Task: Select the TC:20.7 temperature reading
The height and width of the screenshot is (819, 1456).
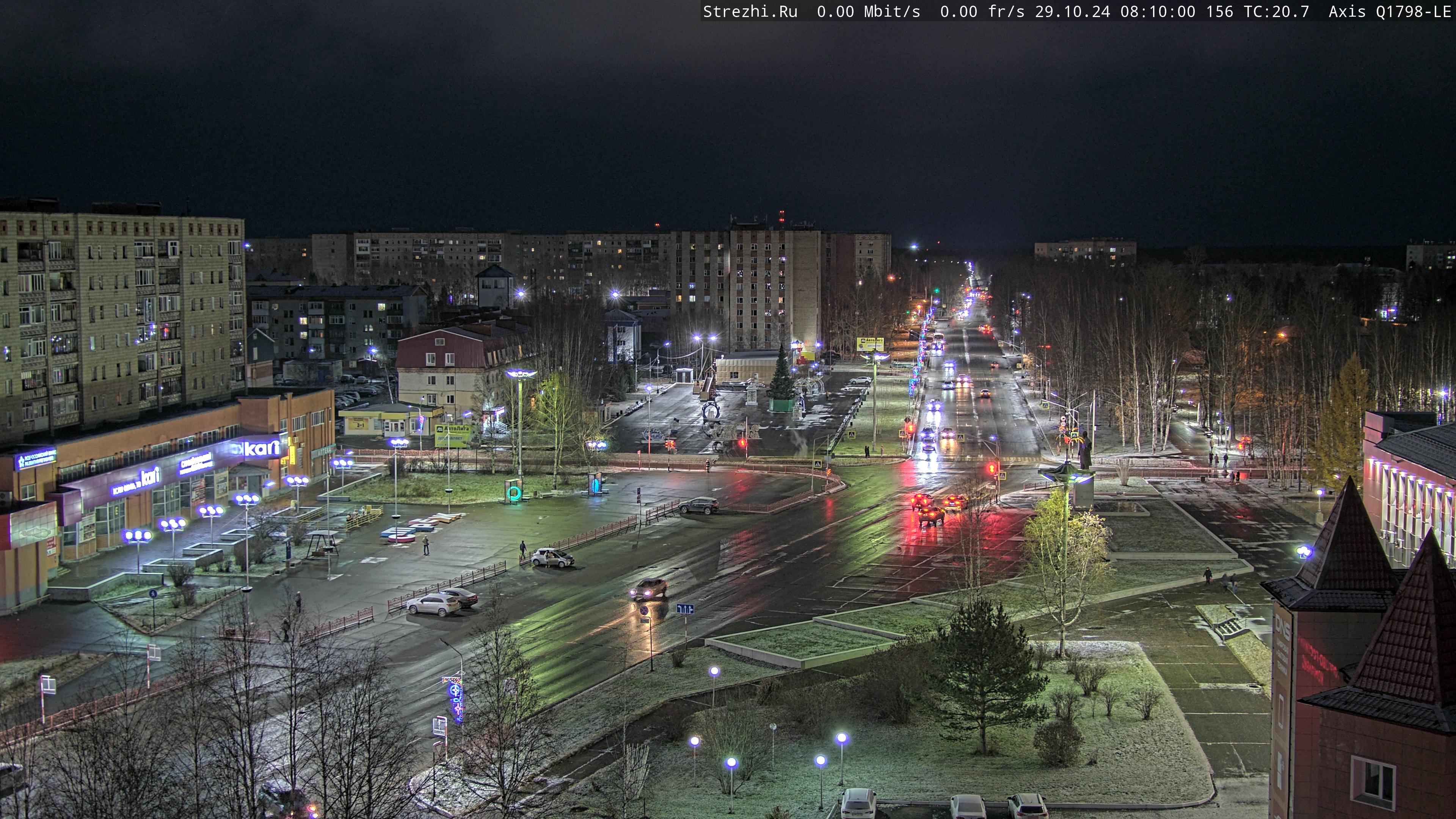Action: click(x=1276, y=12)
